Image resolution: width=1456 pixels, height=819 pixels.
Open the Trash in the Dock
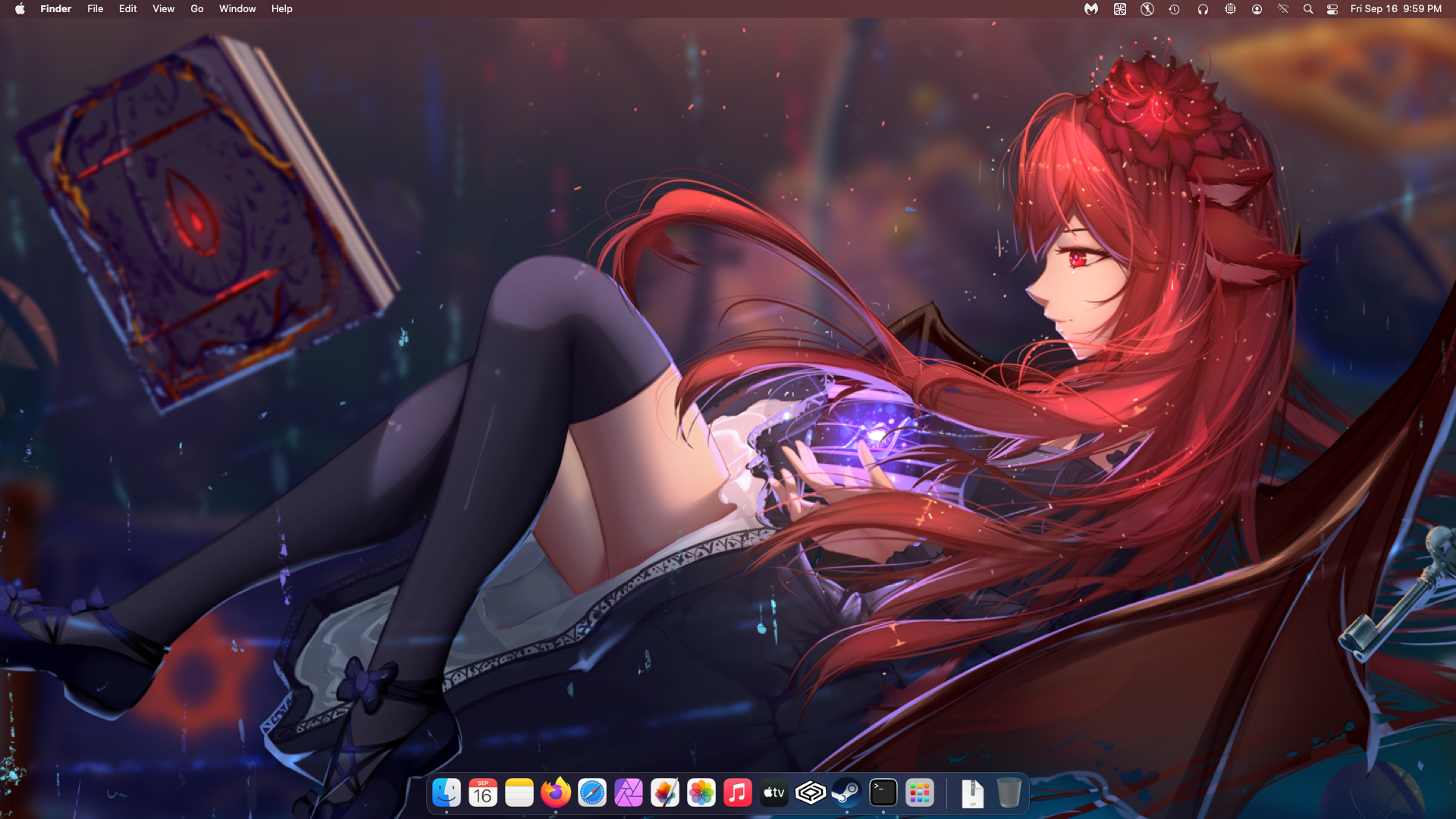[1009, 793]
